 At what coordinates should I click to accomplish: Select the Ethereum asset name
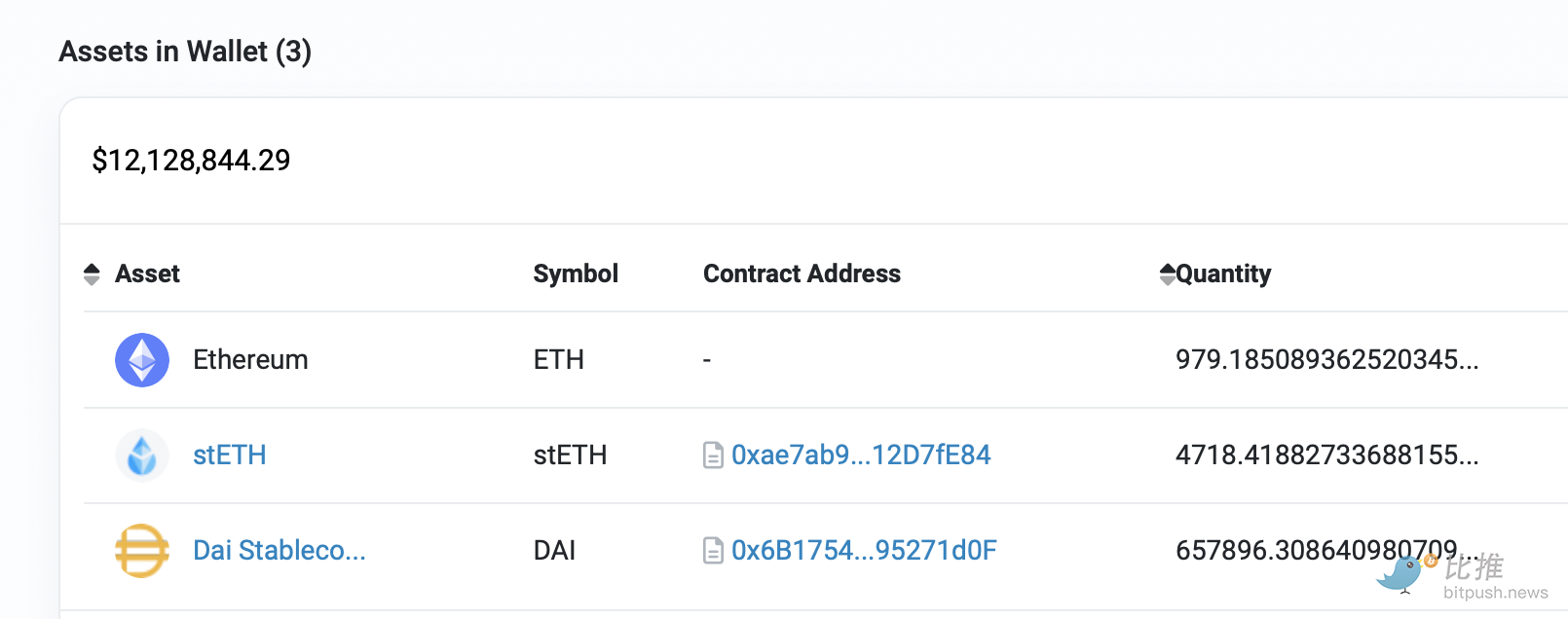click(250, 360)
